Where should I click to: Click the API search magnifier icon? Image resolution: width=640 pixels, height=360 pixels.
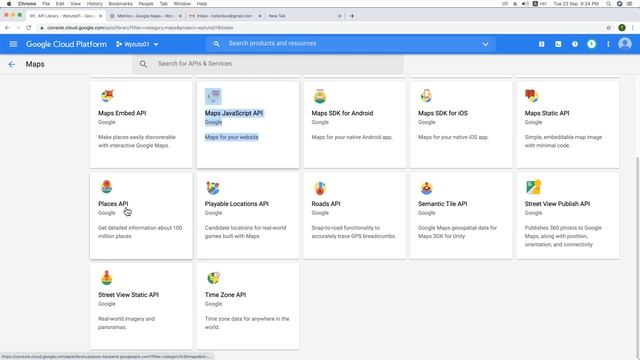pyautogui.click(x=143, y=64)
